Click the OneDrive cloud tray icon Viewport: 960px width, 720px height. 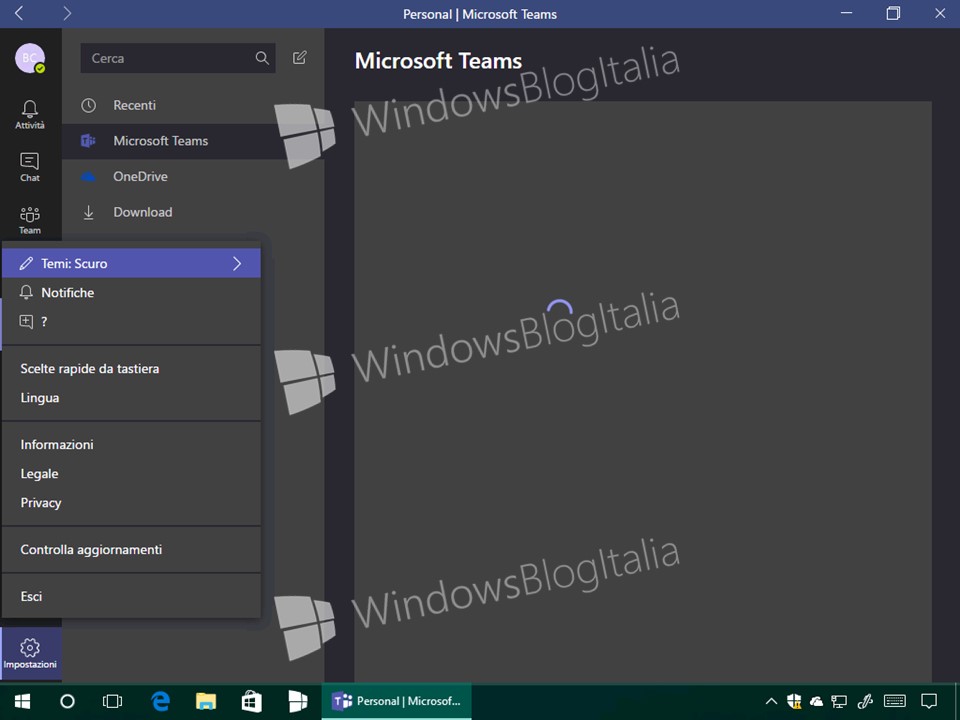click(816, 702)
